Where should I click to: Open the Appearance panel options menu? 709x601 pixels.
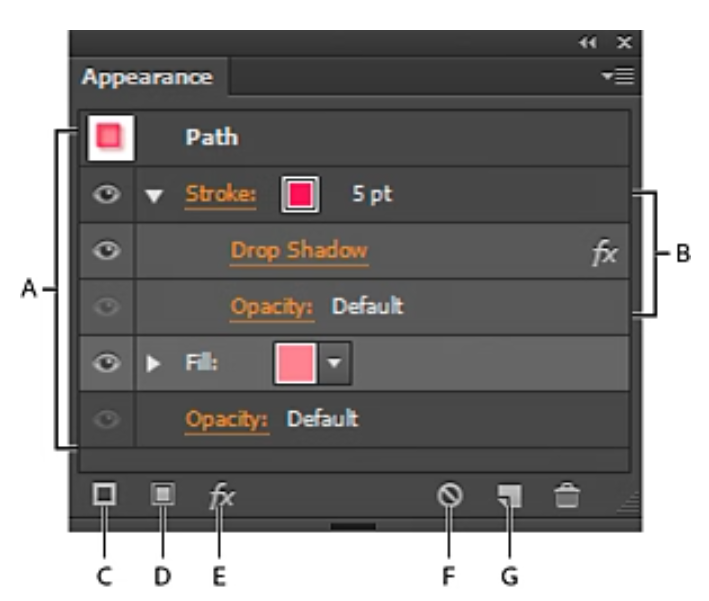point(618,76)
